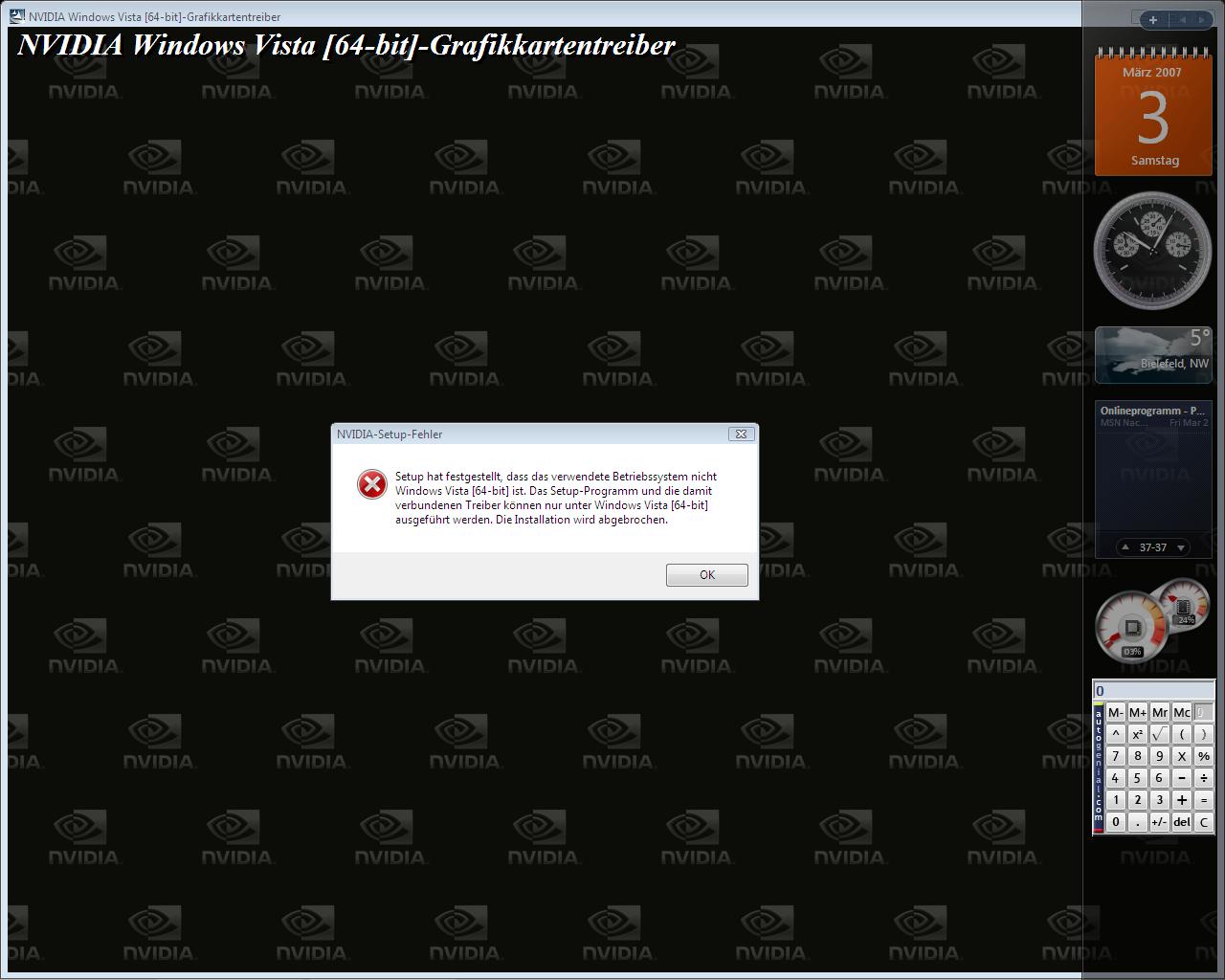Click the 2 key on the calculator gadget
Viewport: 1225px width, 980px height.
coord(1138,800)
